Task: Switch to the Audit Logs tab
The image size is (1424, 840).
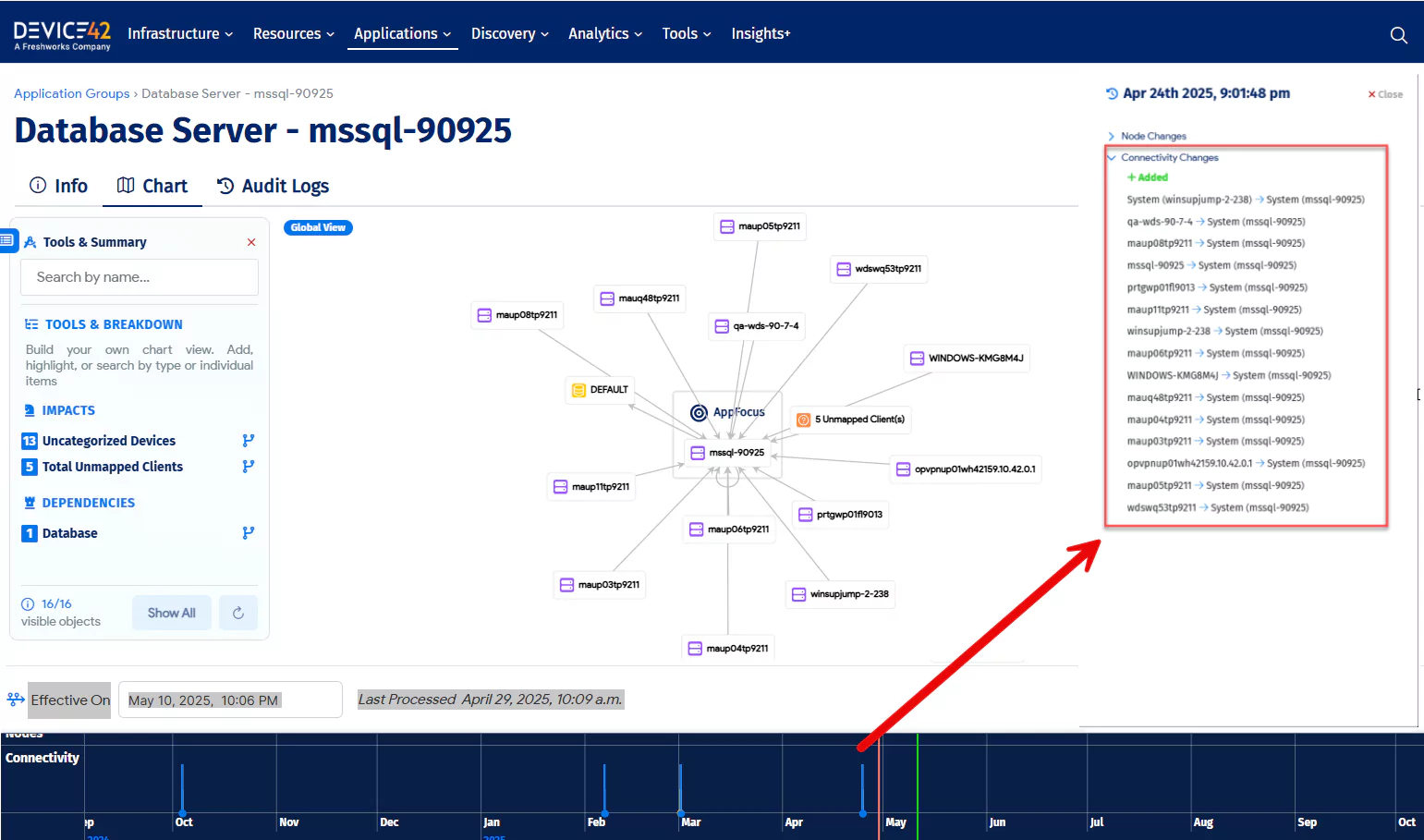Action: pyautogui.click(x=273, y=186)
